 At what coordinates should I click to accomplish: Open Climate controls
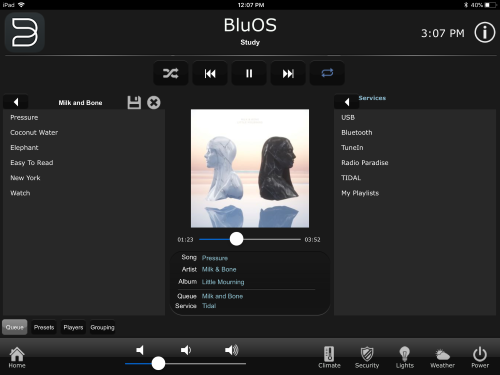(329, 357)
